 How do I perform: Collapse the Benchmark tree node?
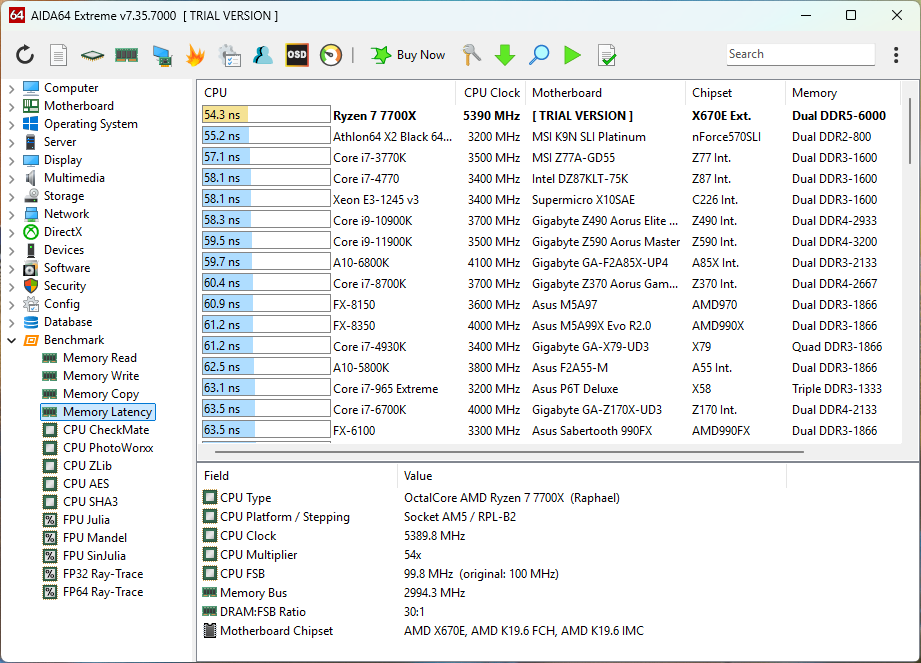pyautogui.click(x=12, y=340)
